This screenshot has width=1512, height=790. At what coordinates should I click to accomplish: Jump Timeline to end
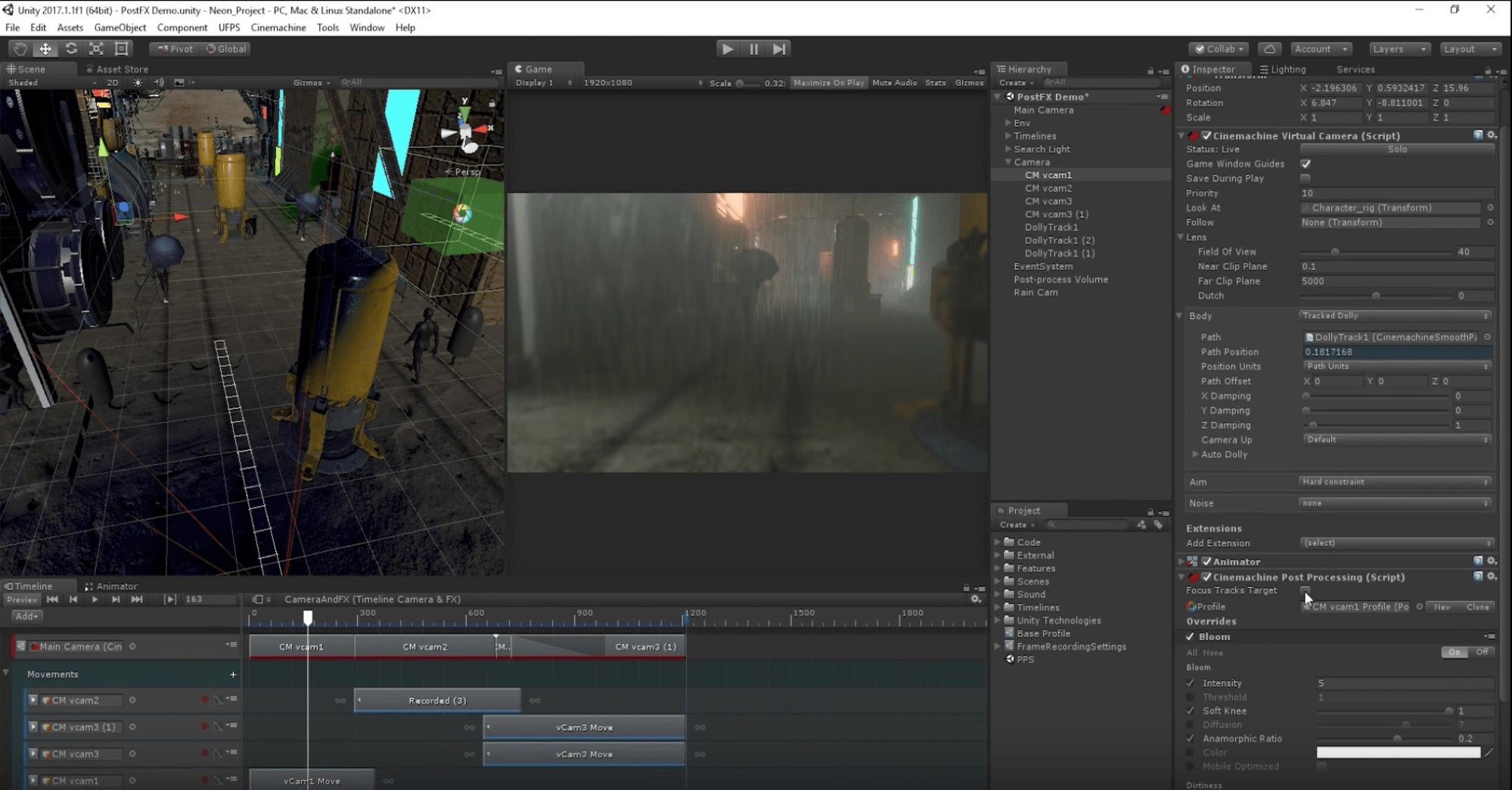tap(137, 599)
